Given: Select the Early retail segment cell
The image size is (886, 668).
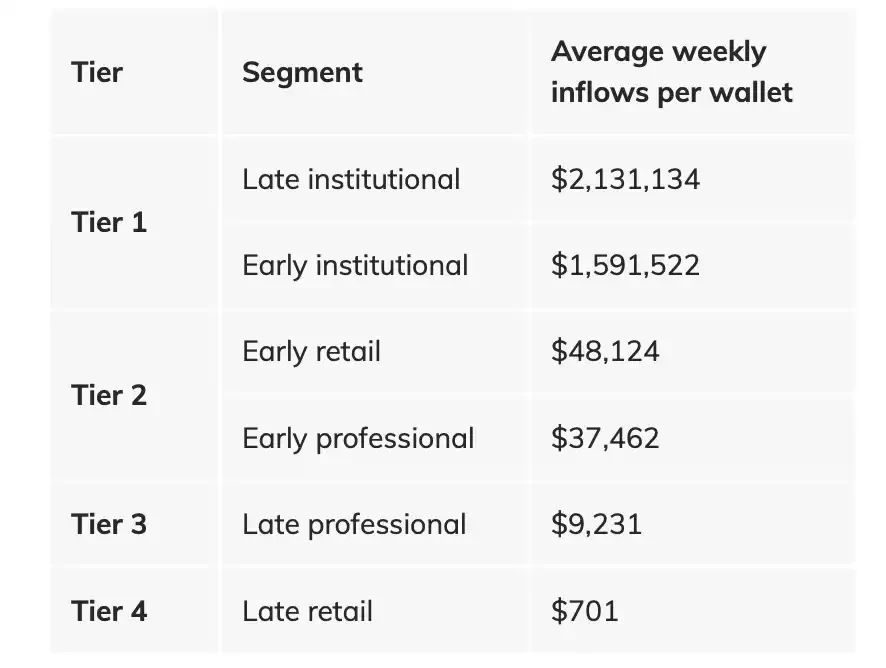Looking at the screenshot, I should tap(311, 352).
